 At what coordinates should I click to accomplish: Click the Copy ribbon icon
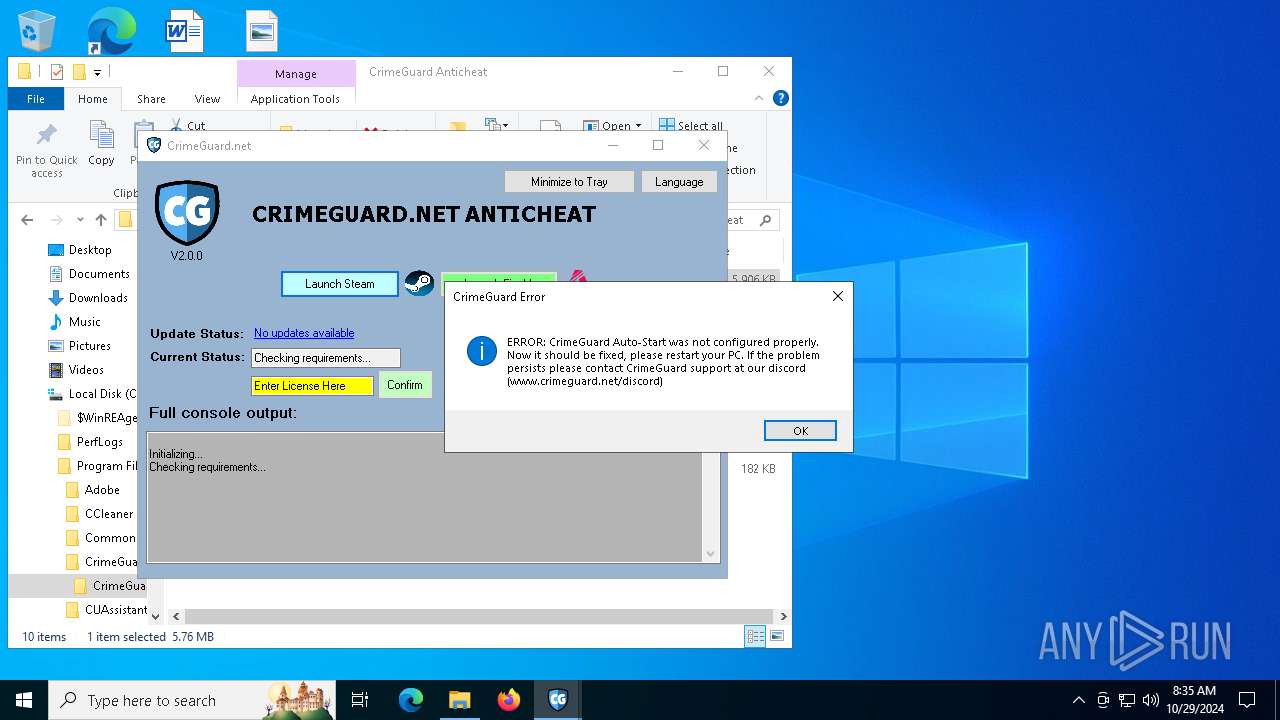tap(101, 143)
